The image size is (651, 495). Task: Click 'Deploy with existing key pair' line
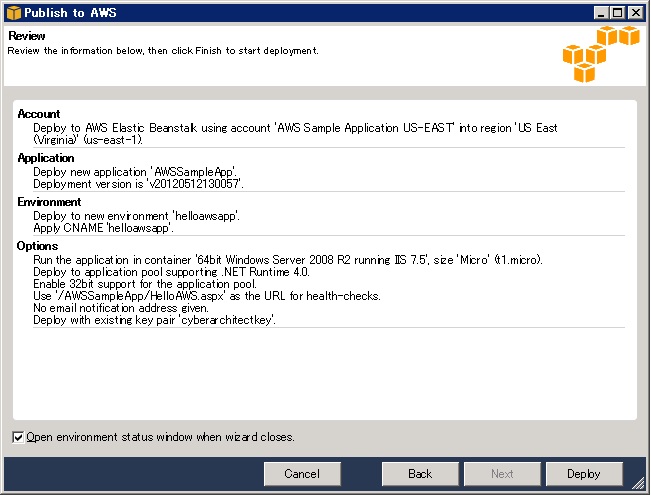click(x=154, y=320)
